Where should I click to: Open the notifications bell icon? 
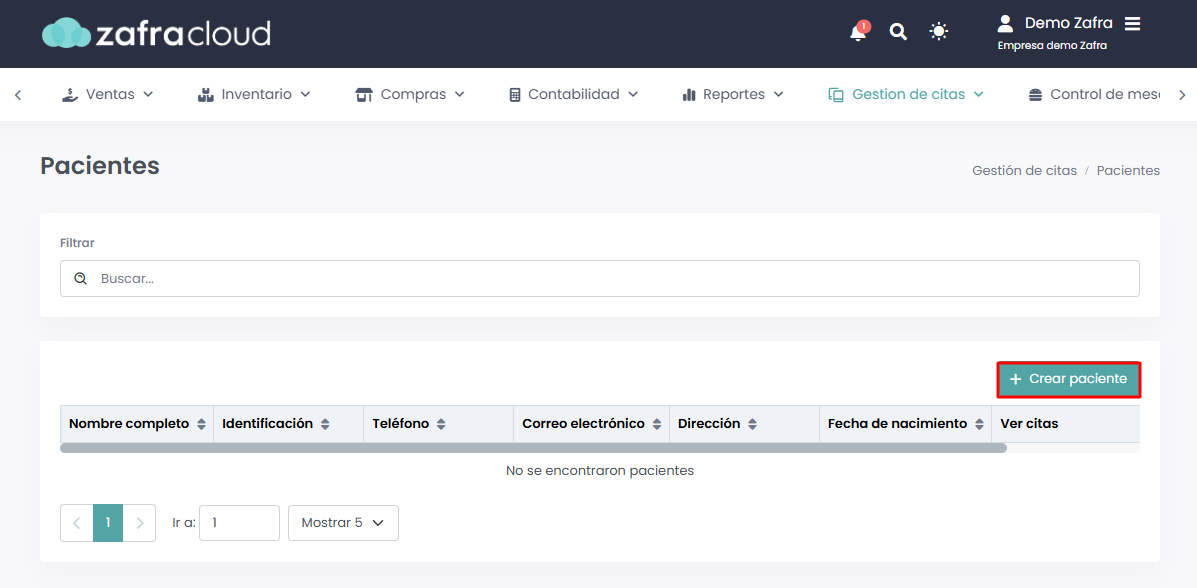click(x=858, y=33)
